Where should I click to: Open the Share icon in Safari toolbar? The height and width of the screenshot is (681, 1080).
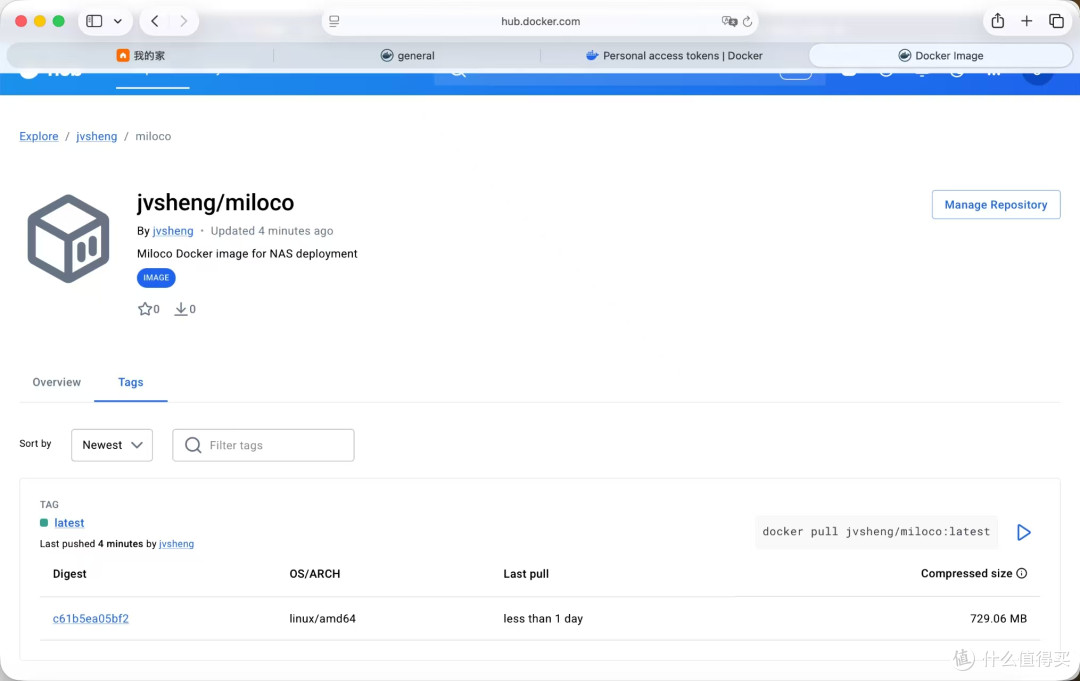997,21
